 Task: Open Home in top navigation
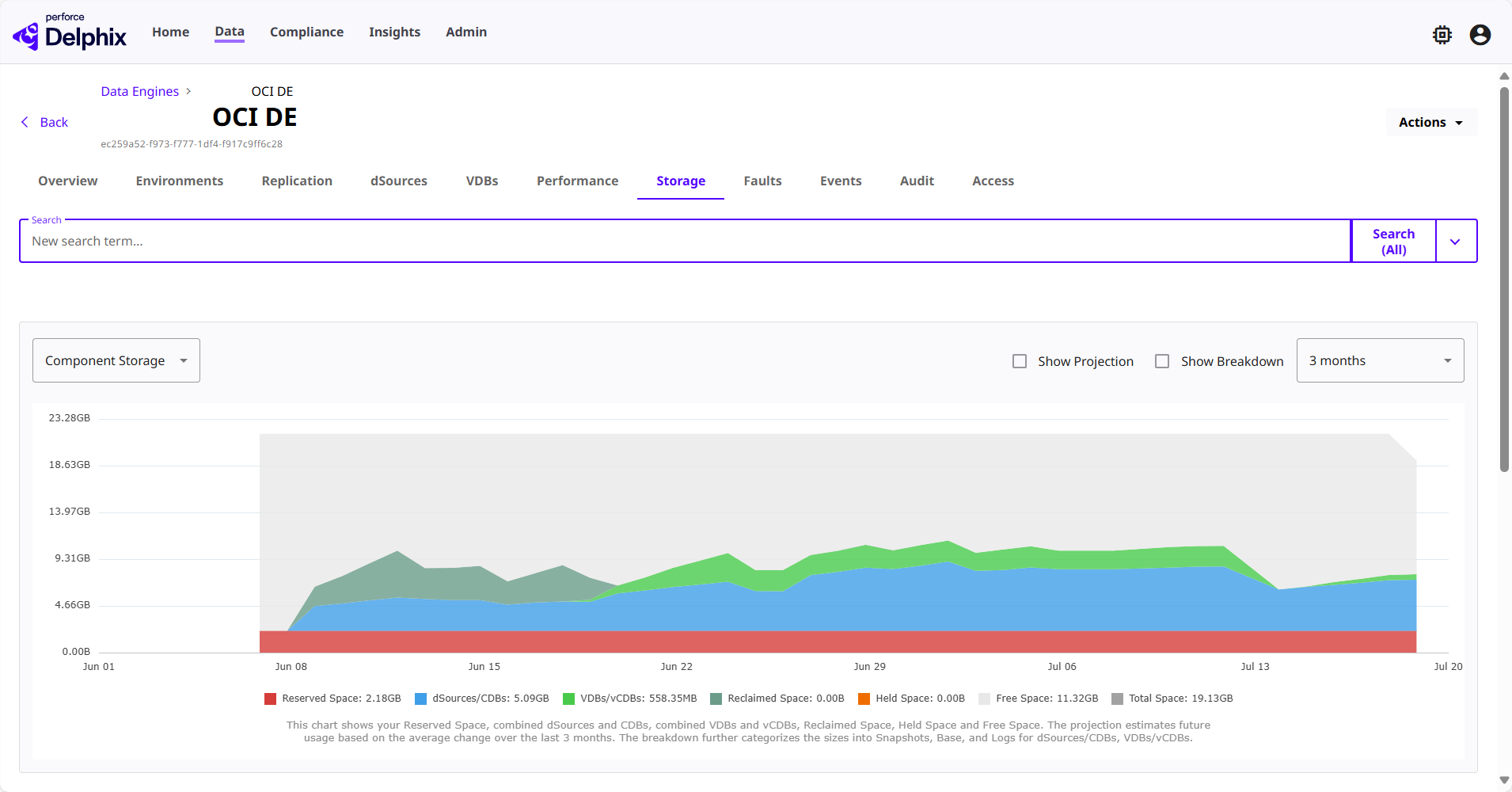tap(170, 32)
